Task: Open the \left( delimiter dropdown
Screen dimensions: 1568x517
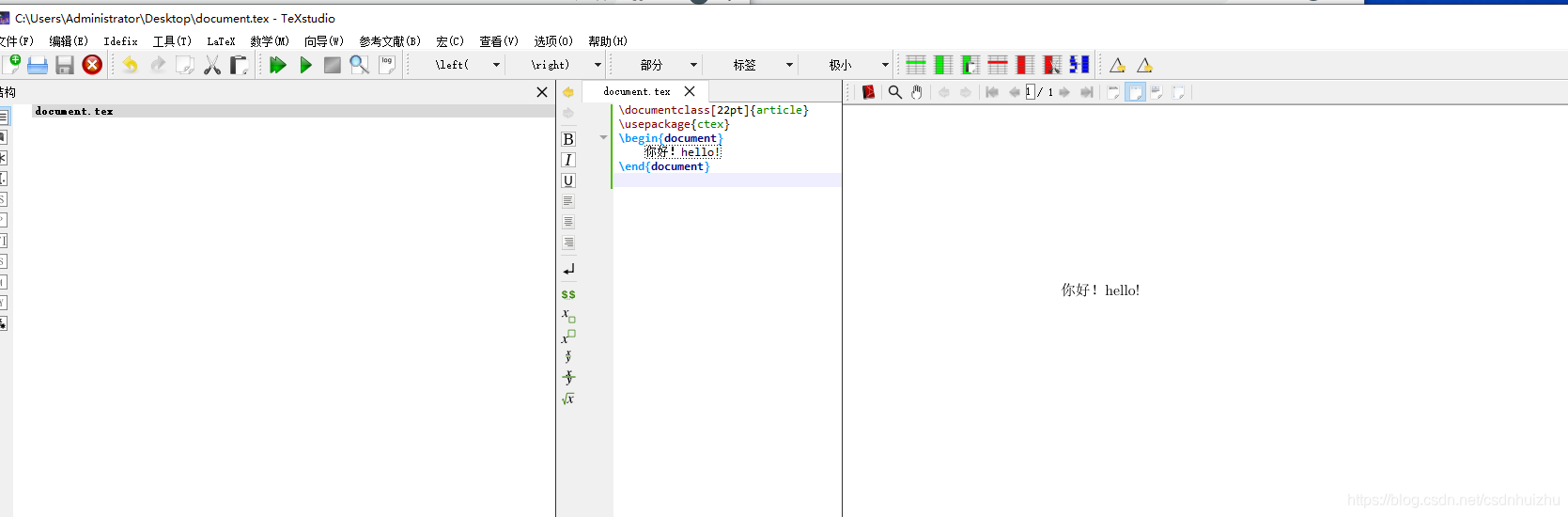Action: (x=496, y=65)
